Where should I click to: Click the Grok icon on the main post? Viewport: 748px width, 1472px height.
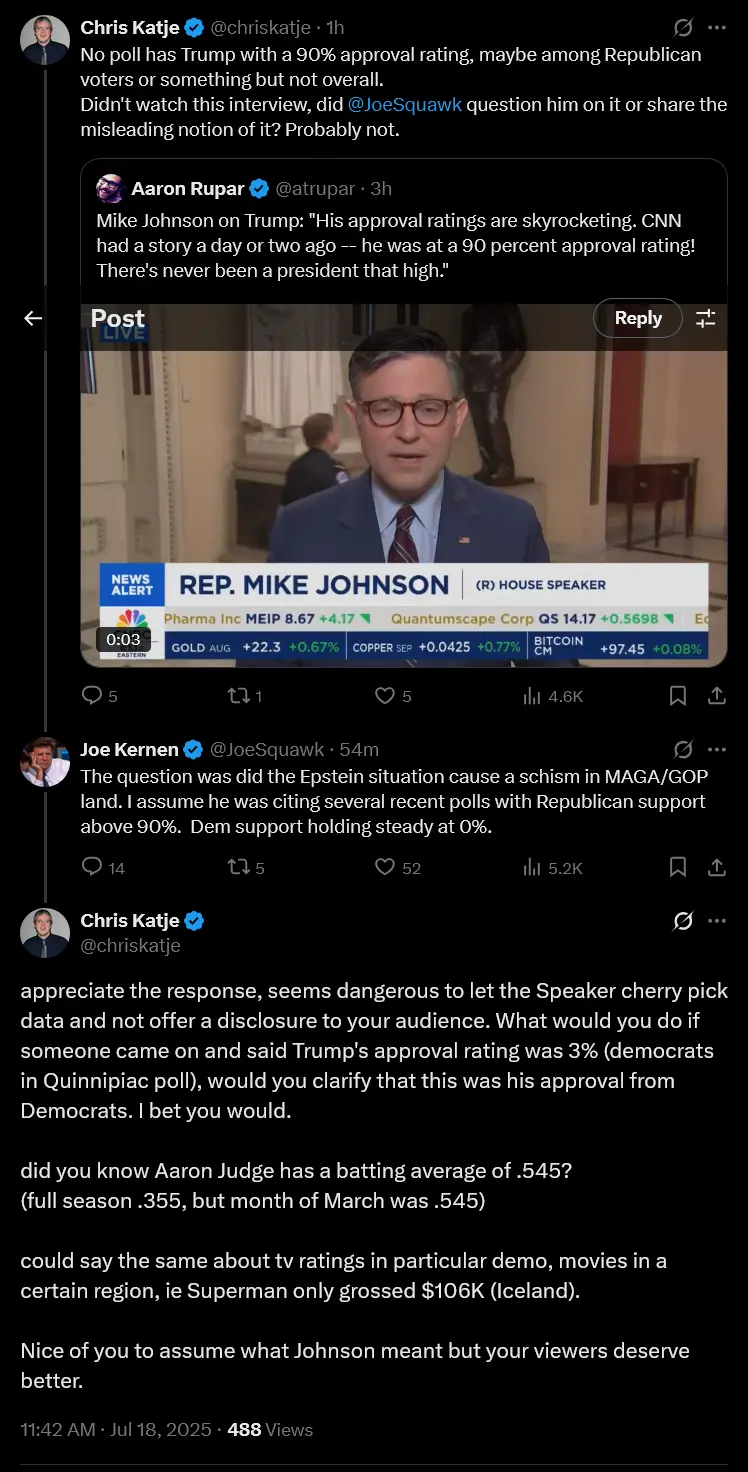683,920
